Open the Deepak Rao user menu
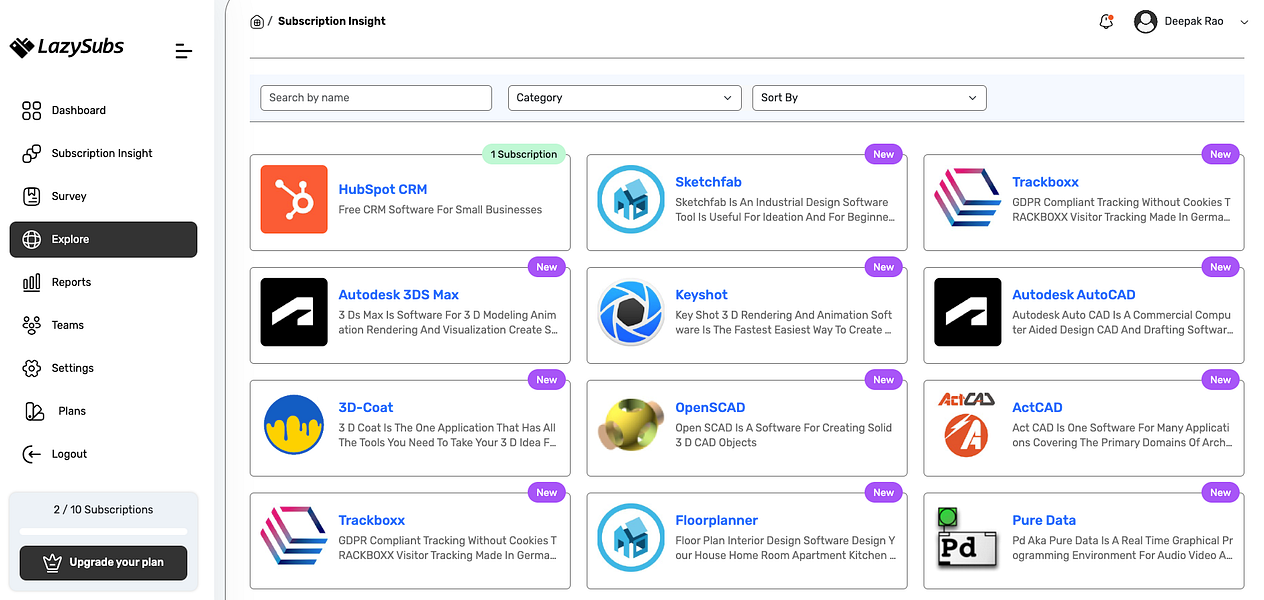 (x=1192, y=22)
